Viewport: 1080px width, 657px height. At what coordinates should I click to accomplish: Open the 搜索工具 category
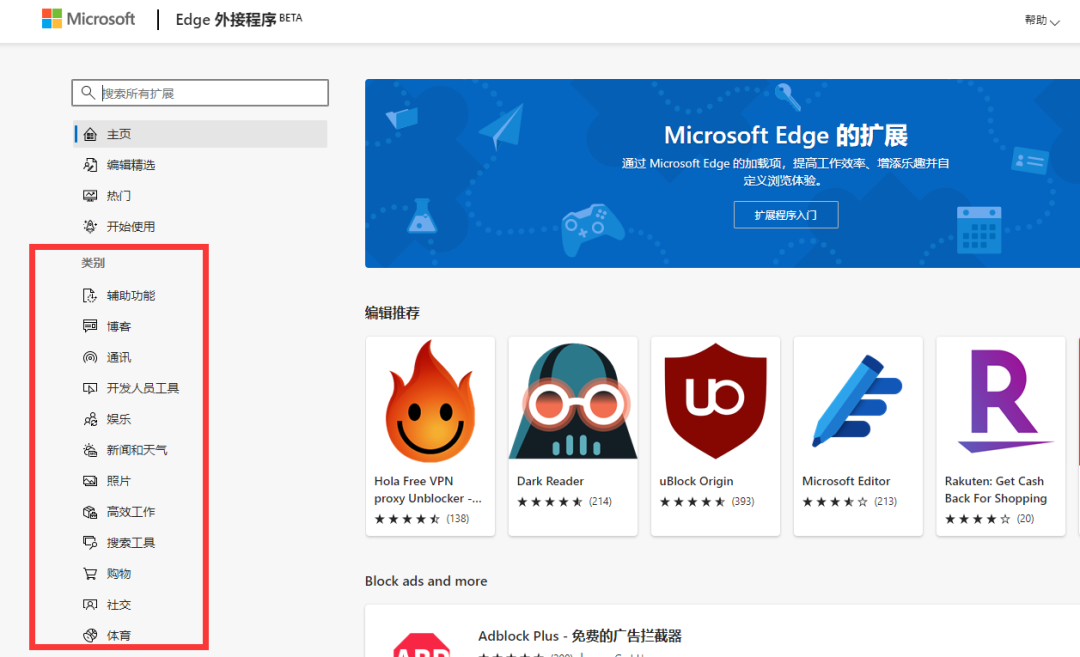pyautogui.click(x=131, y=543)
